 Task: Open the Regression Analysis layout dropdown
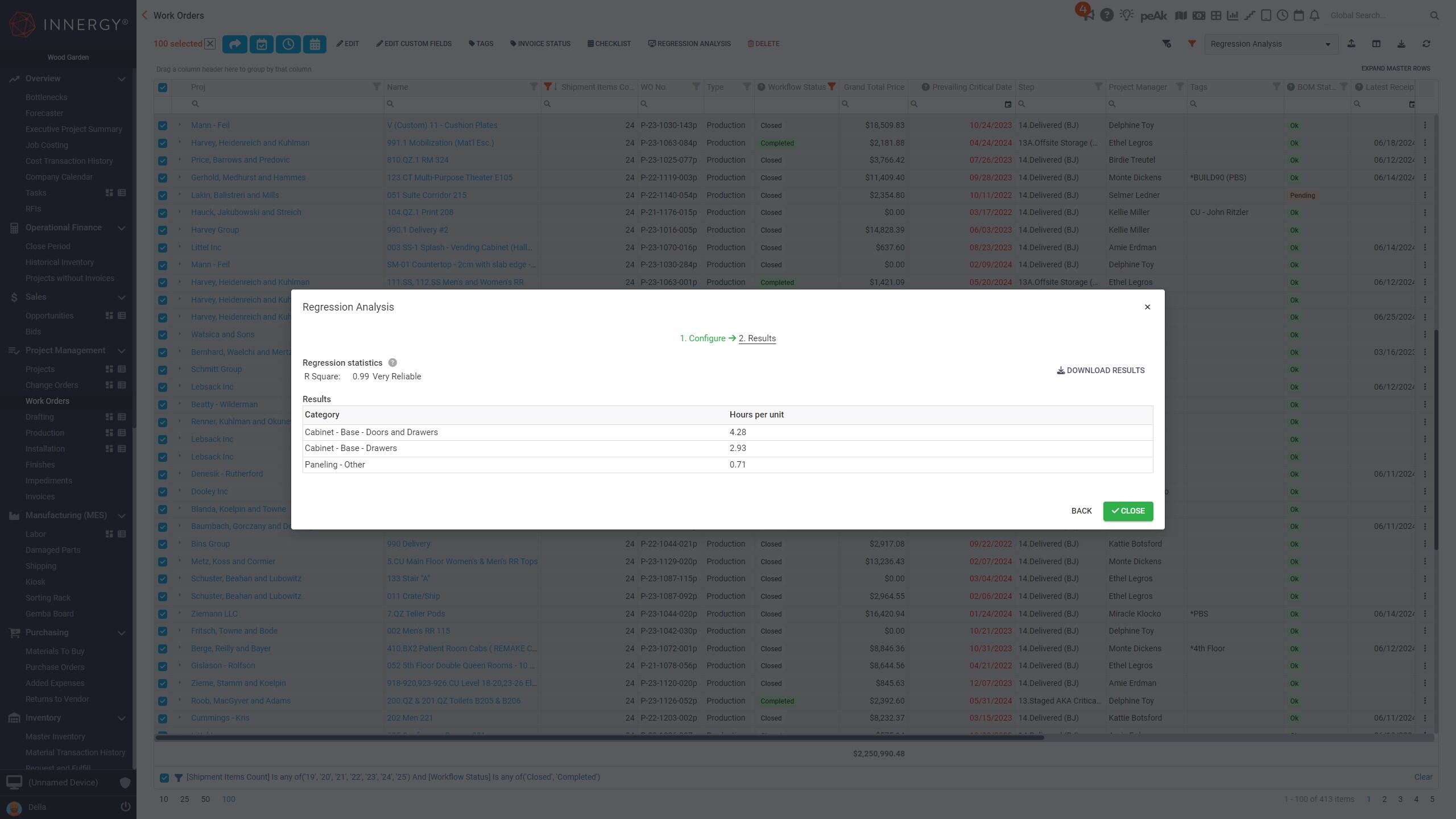click(1271, 44)
